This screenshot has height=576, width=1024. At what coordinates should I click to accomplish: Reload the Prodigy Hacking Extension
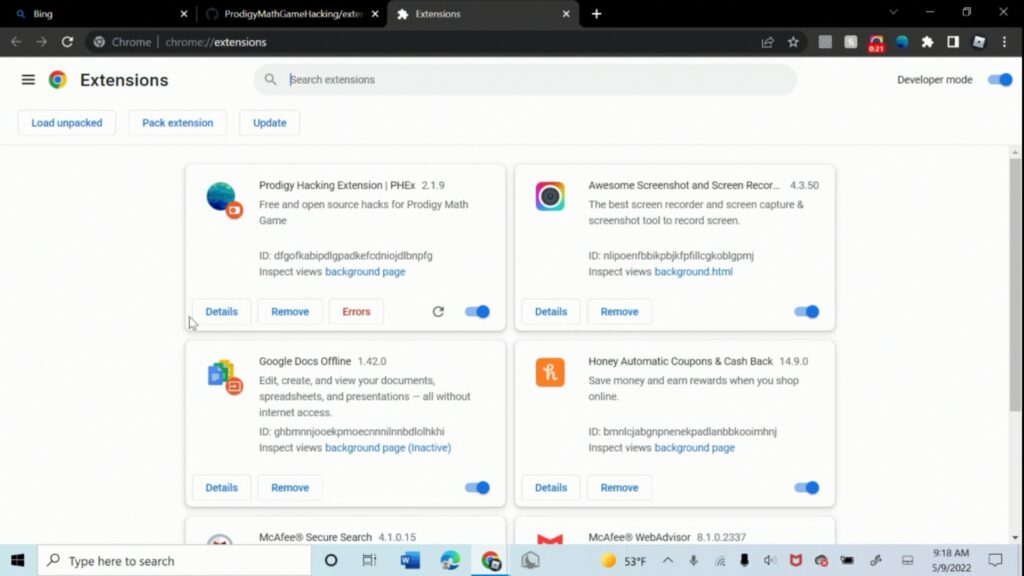(438, 312)
